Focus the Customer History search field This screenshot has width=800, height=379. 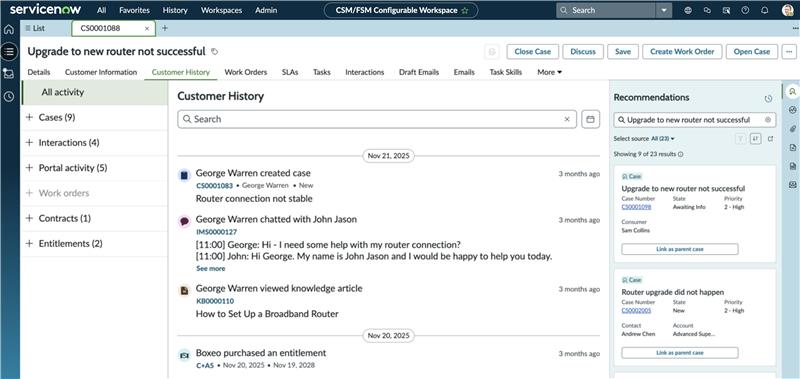(377, 119)
